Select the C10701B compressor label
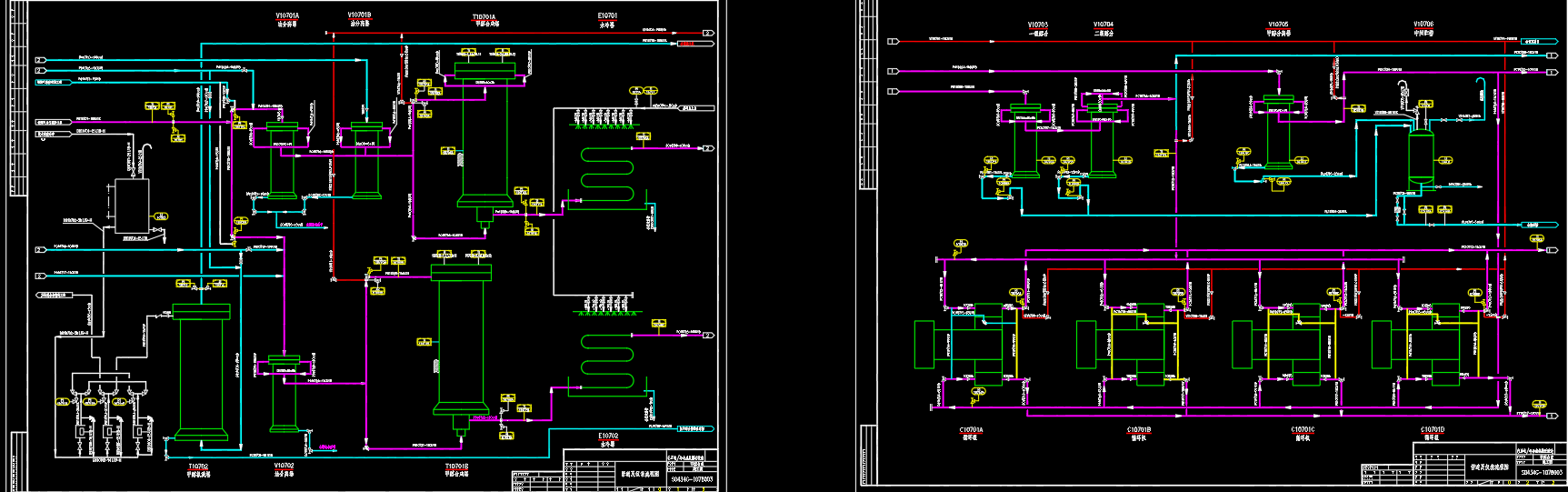Image resolution: width=1568 pixels, height=492 pixels. coord(1139,429)
